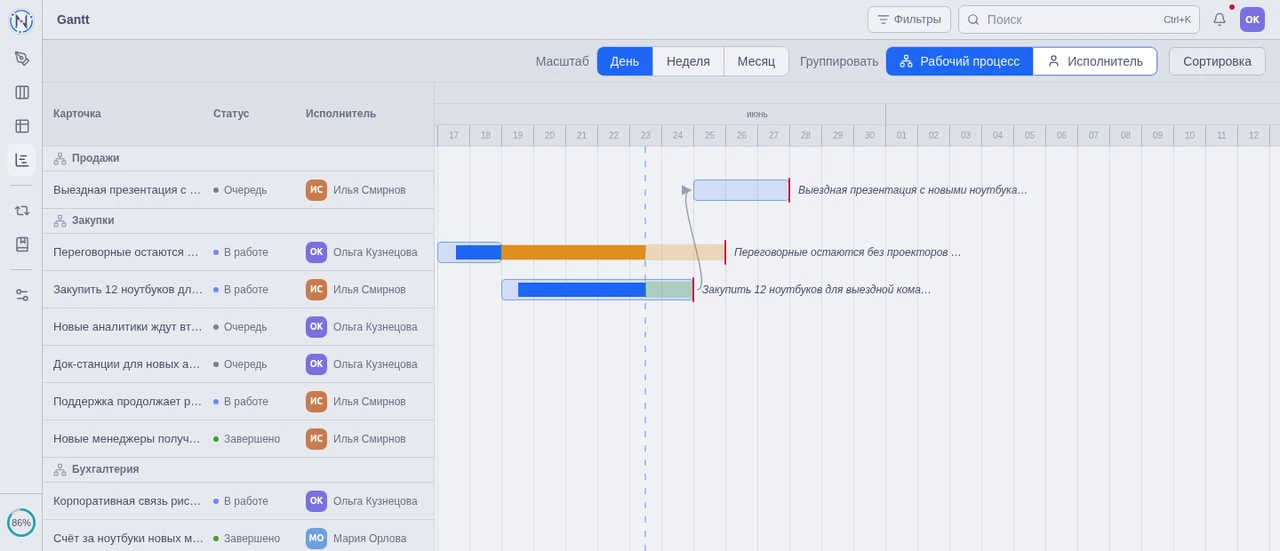
Task: Click ИС avatar in Выездная презентация row
Action: pos(316,190)
